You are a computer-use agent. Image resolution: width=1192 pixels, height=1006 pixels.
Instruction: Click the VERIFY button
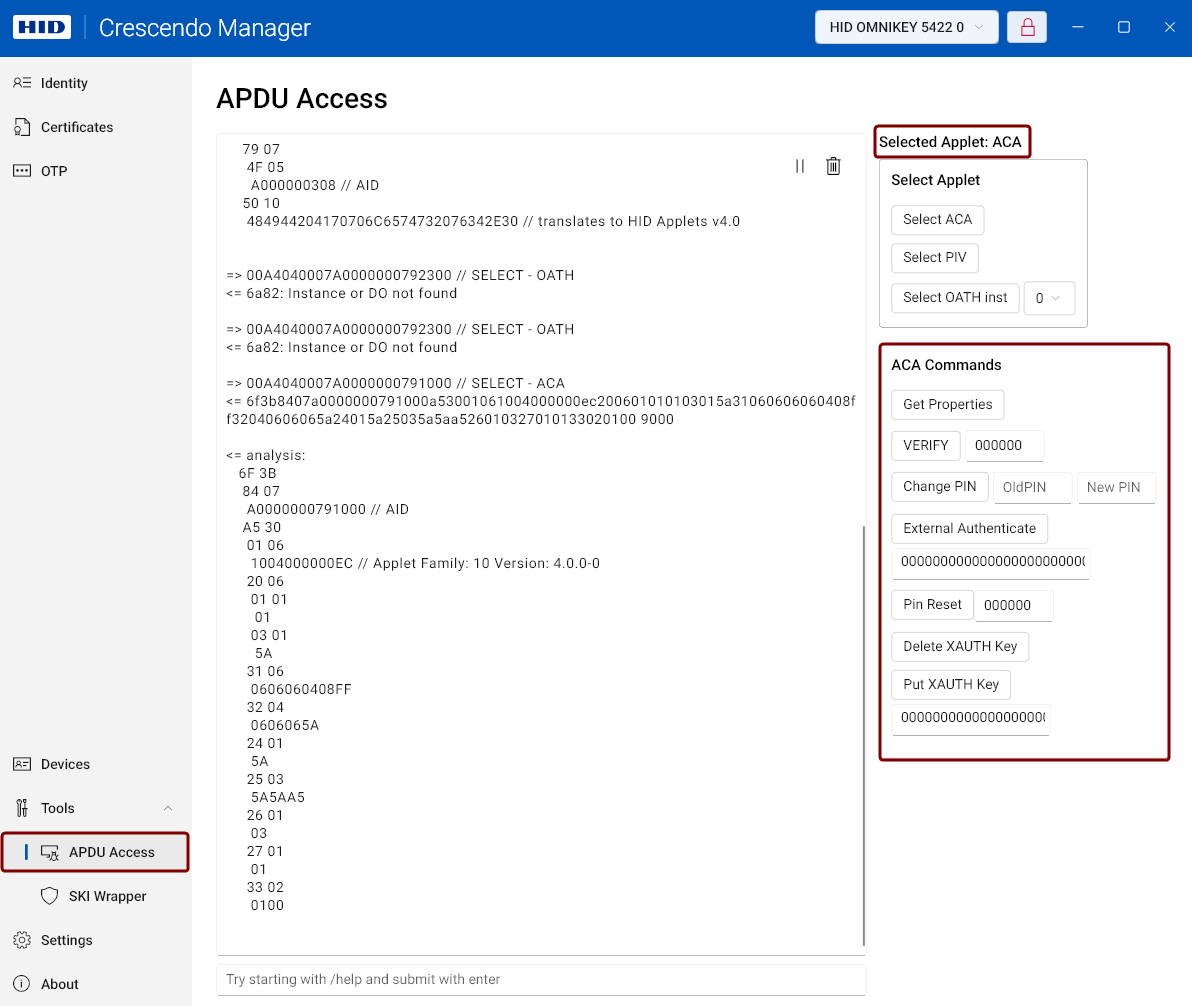click(x=926, y=446)
